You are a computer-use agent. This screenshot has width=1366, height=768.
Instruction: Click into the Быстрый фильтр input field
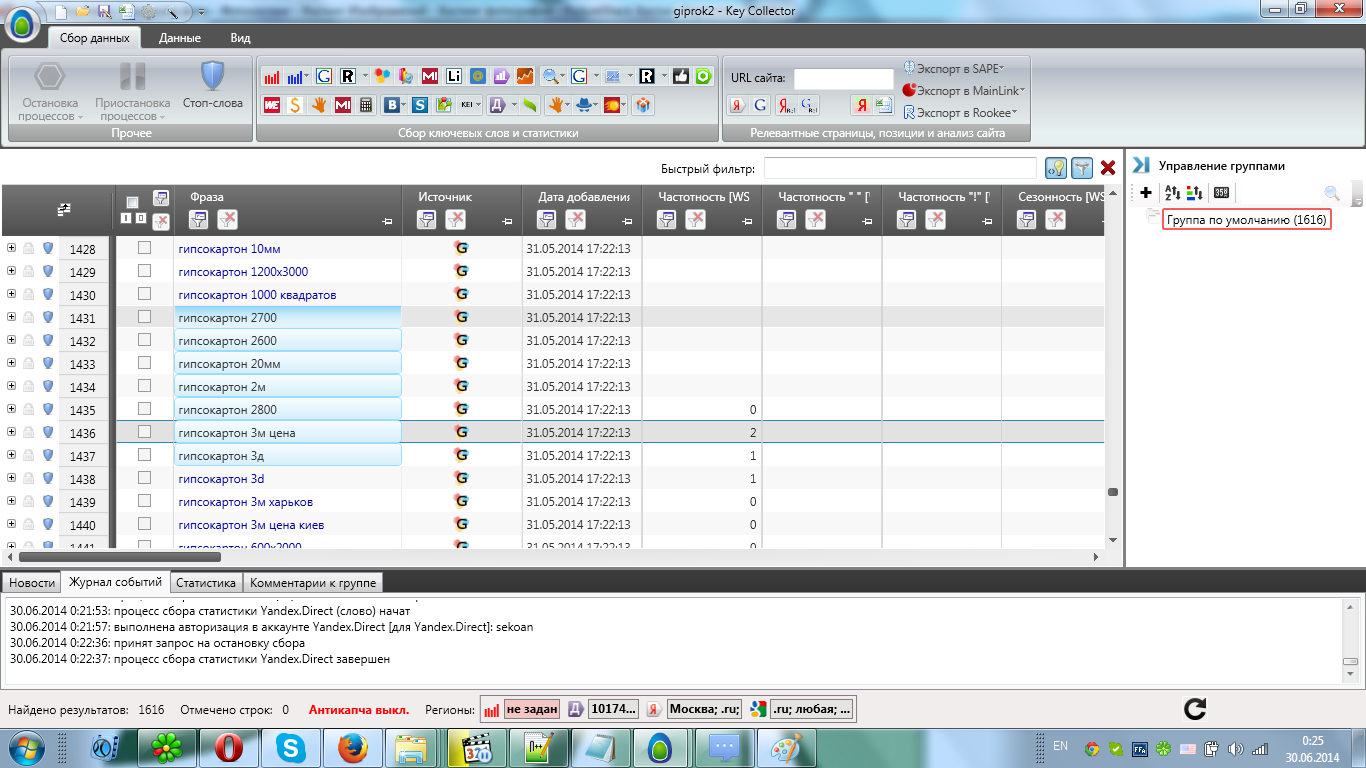(x=900, y=168)
